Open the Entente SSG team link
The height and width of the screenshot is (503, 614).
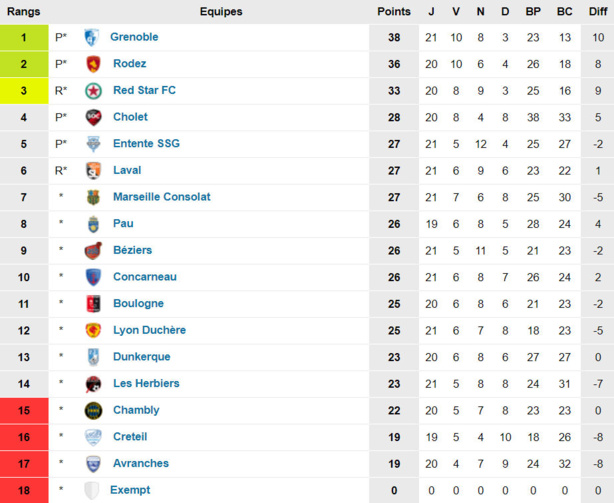pos(146,144)
